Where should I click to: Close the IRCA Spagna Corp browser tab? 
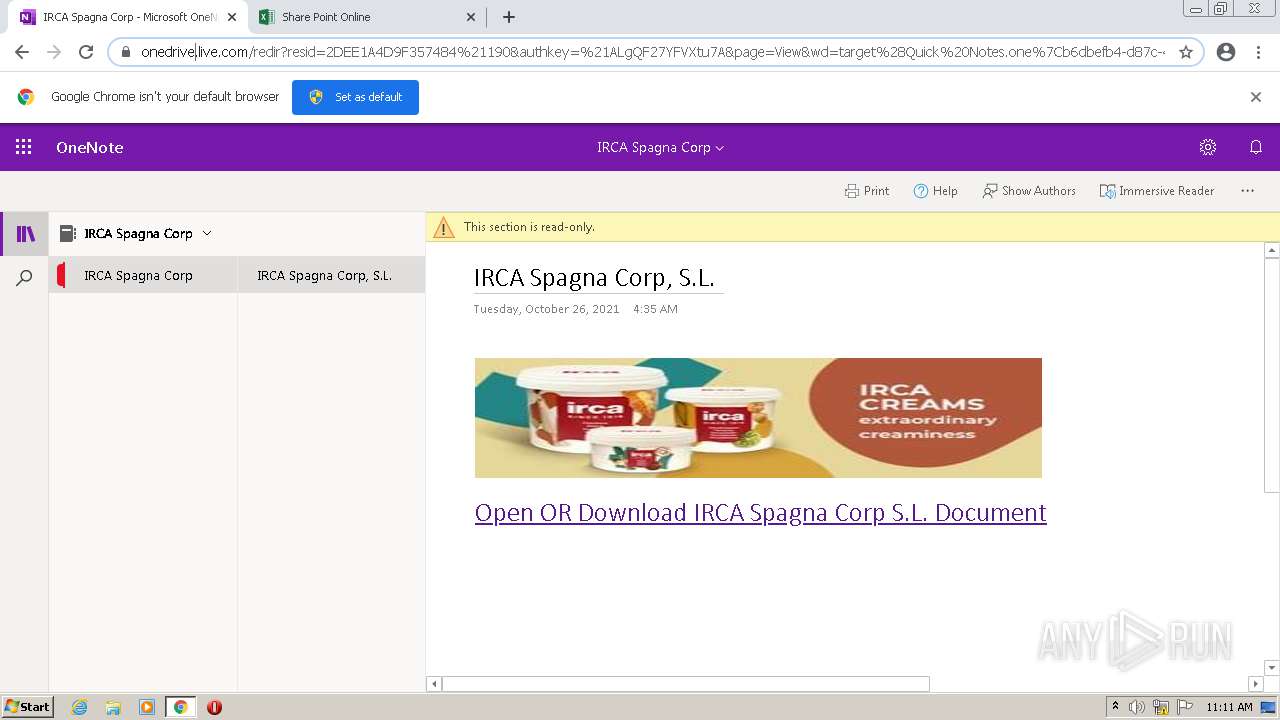pyautogui.click(x=231, y=17)
